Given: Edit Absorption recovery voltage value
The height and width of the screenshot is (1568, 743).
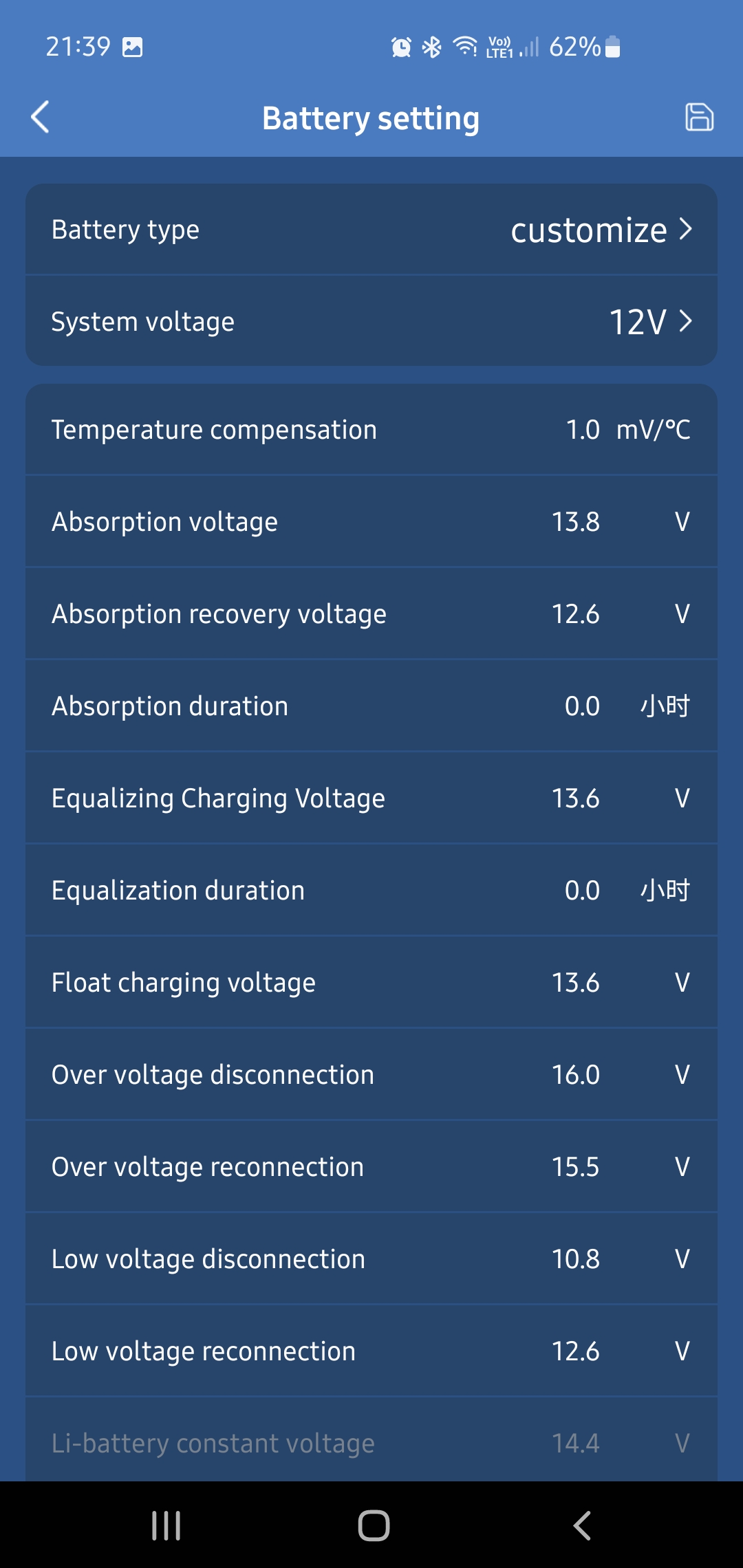Looking at the screenshot, I should [x=576, y=614].
